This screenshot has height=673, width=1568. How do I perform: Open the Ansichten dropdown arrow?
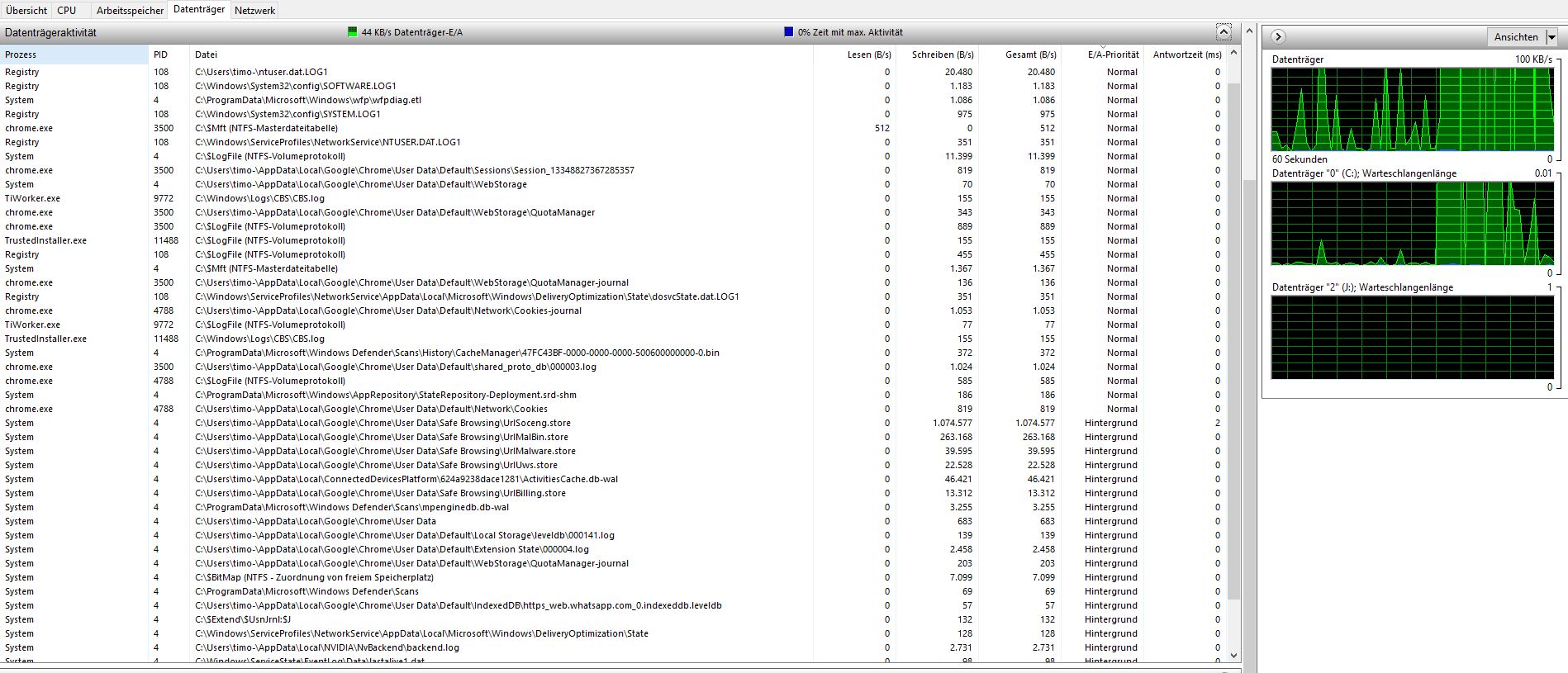point(1551,37)
